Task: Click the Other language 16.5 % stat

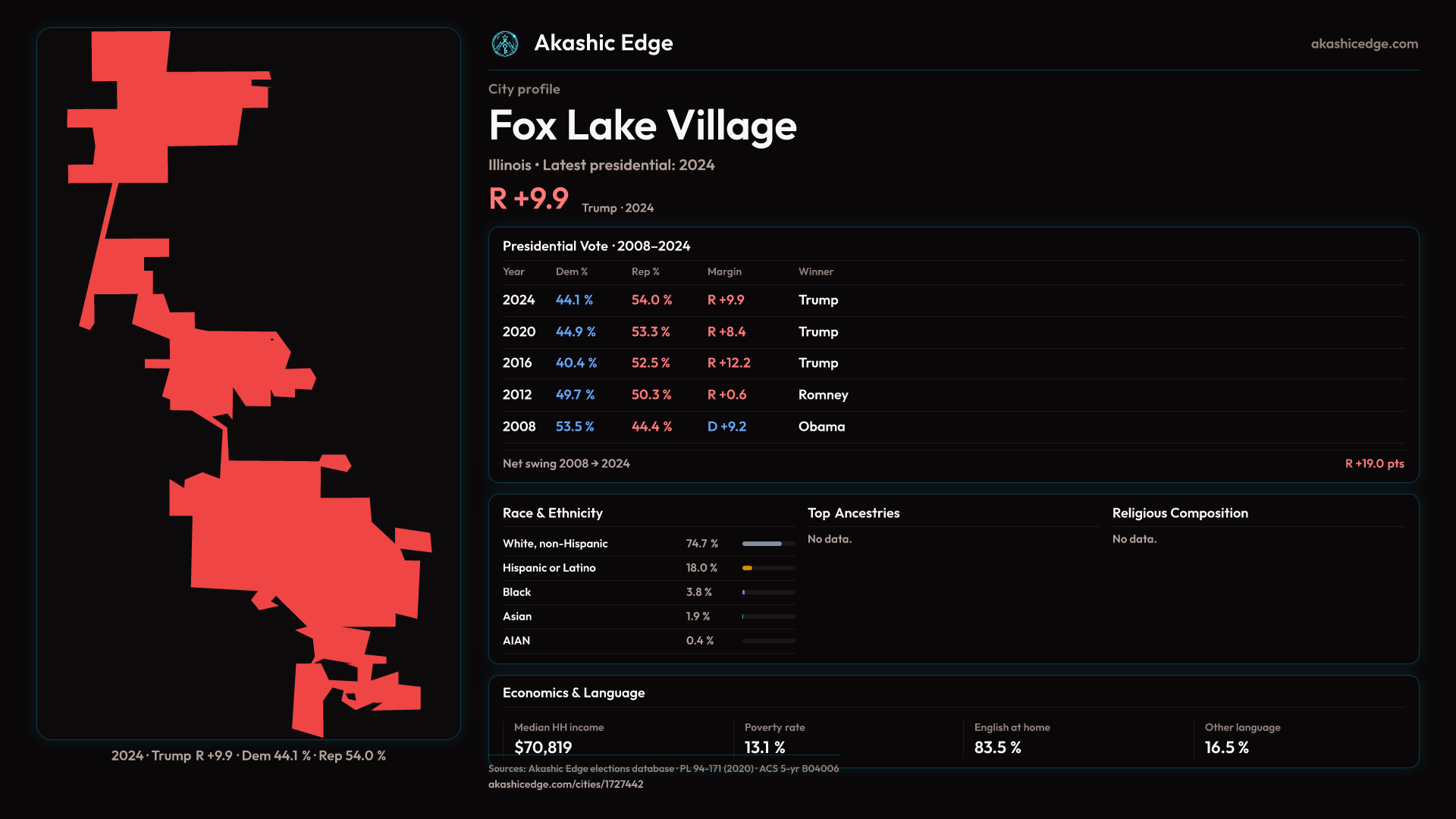Action: pyautogui.click(x=1226, y=748)
